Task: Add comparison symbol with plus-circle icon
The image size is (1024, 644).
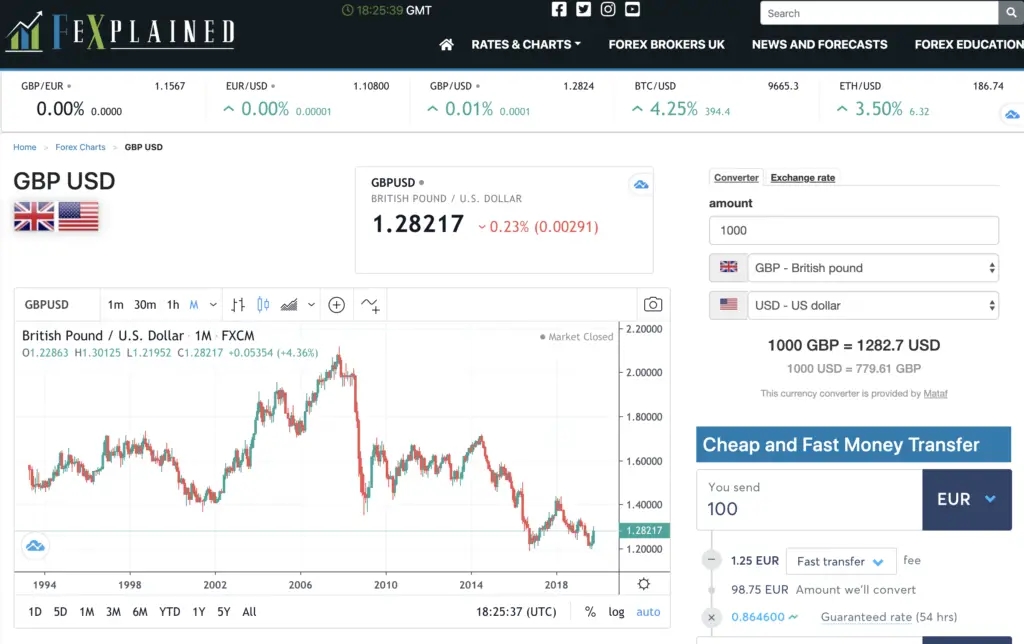Action: pos(336,304)
